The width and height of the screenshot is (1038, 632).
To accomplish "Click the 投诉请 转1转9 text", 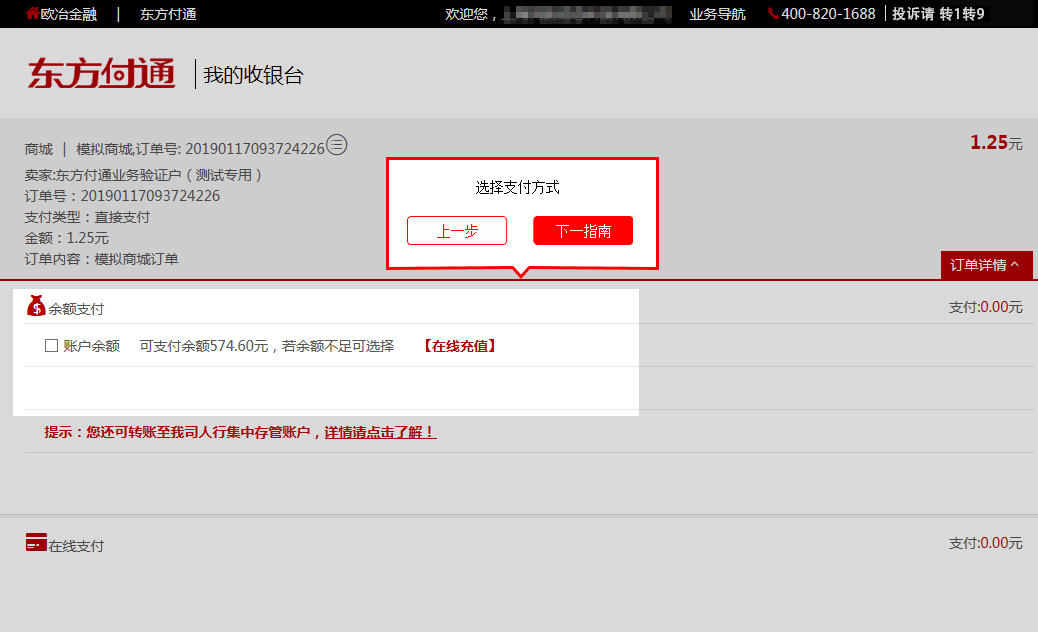I will coord(938,14).
